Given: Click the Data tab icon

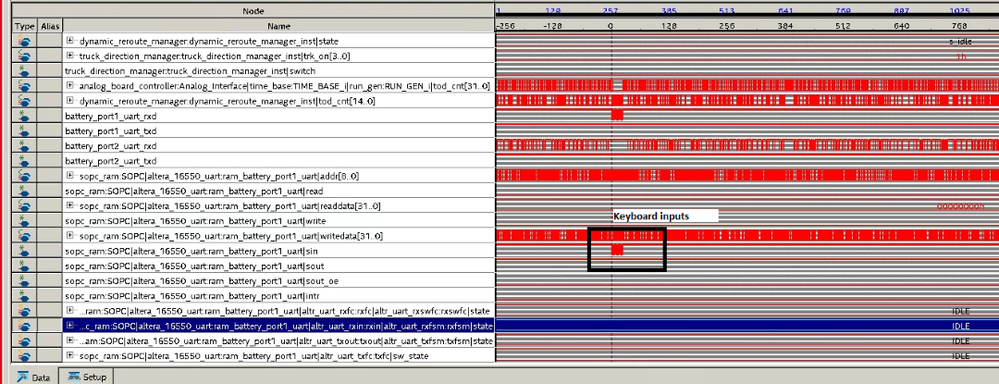Looking at the screenshot, I should pyautogui.click(x=23, y=376).
